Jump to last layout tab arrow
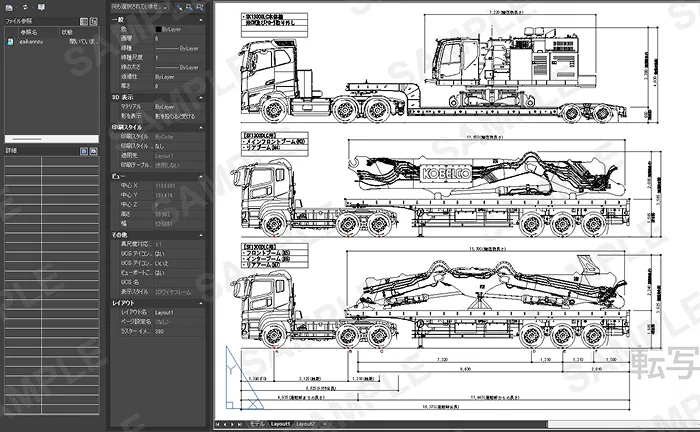This screenshot has height=432, width=700. 240,424
